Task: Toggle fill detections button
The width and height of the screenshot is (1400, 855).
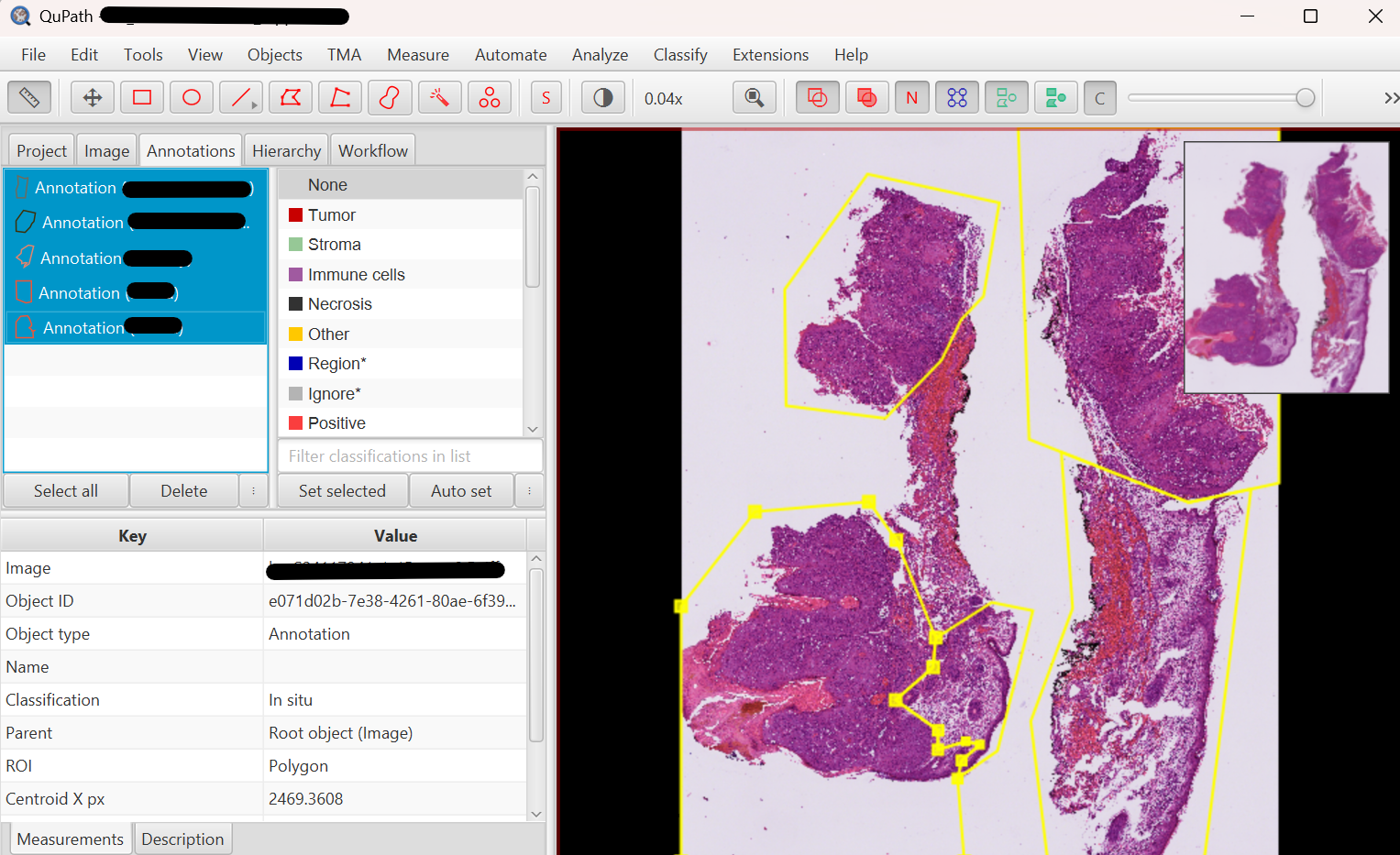Action: point(1056,97)
